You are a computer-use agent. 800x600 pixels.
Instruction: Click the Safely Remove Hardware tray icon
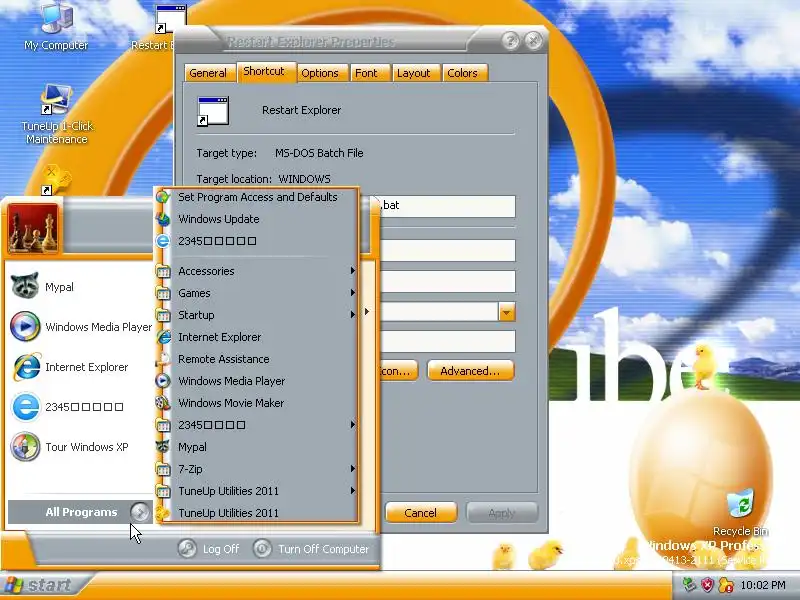tap(689, 585)
